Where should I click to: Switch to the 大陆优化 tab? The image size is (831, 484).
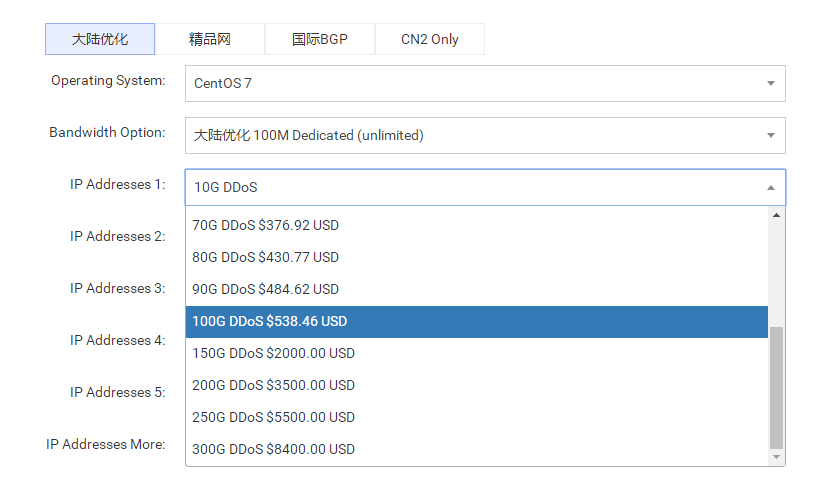click(x=100, y=39)
